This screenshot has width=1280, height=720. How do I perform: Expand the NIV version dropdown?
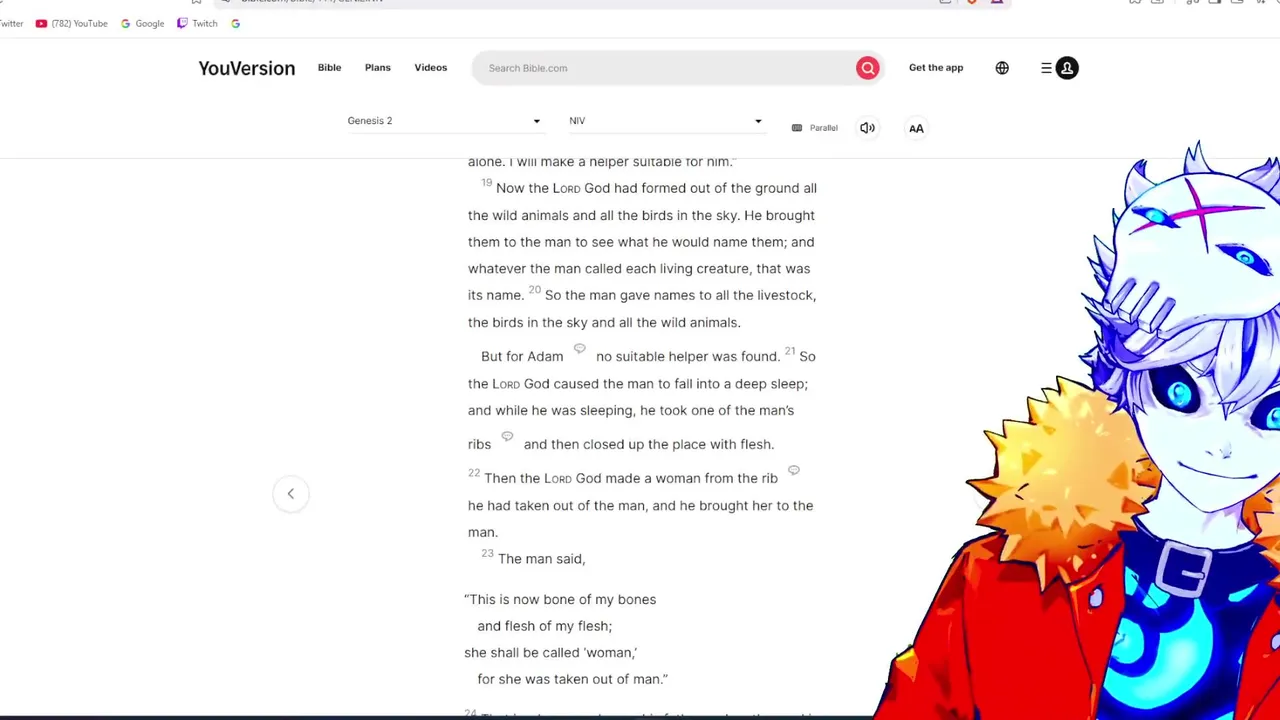pyautogui.click(x=666, y=121)
